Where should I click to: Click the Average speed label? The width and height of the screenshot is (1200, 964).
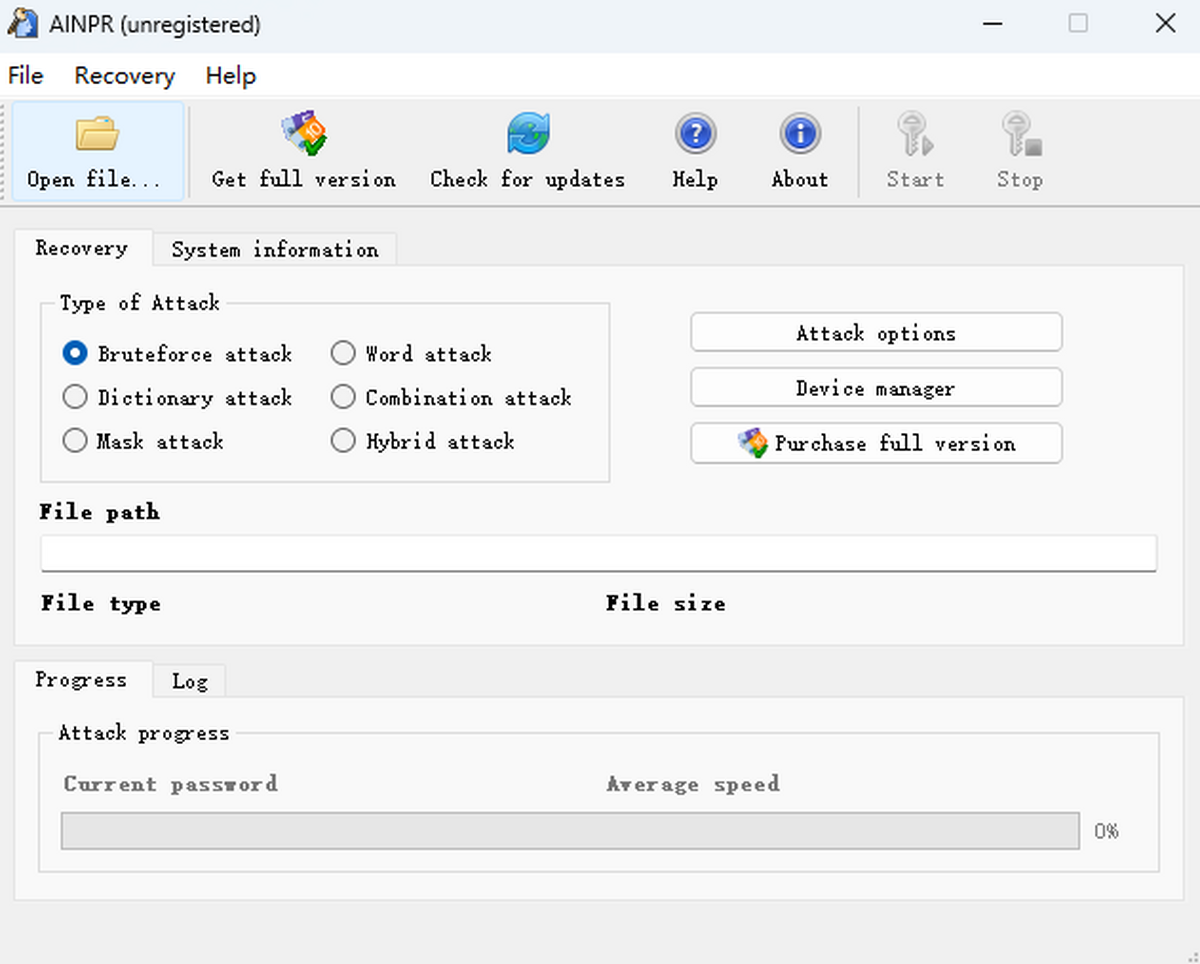click(x=693, y=784)
